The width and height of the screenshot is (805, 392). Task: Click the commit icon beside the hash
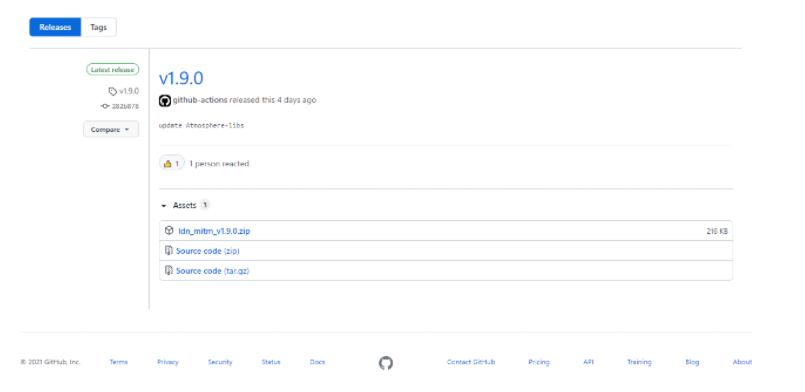pos(105,106)
